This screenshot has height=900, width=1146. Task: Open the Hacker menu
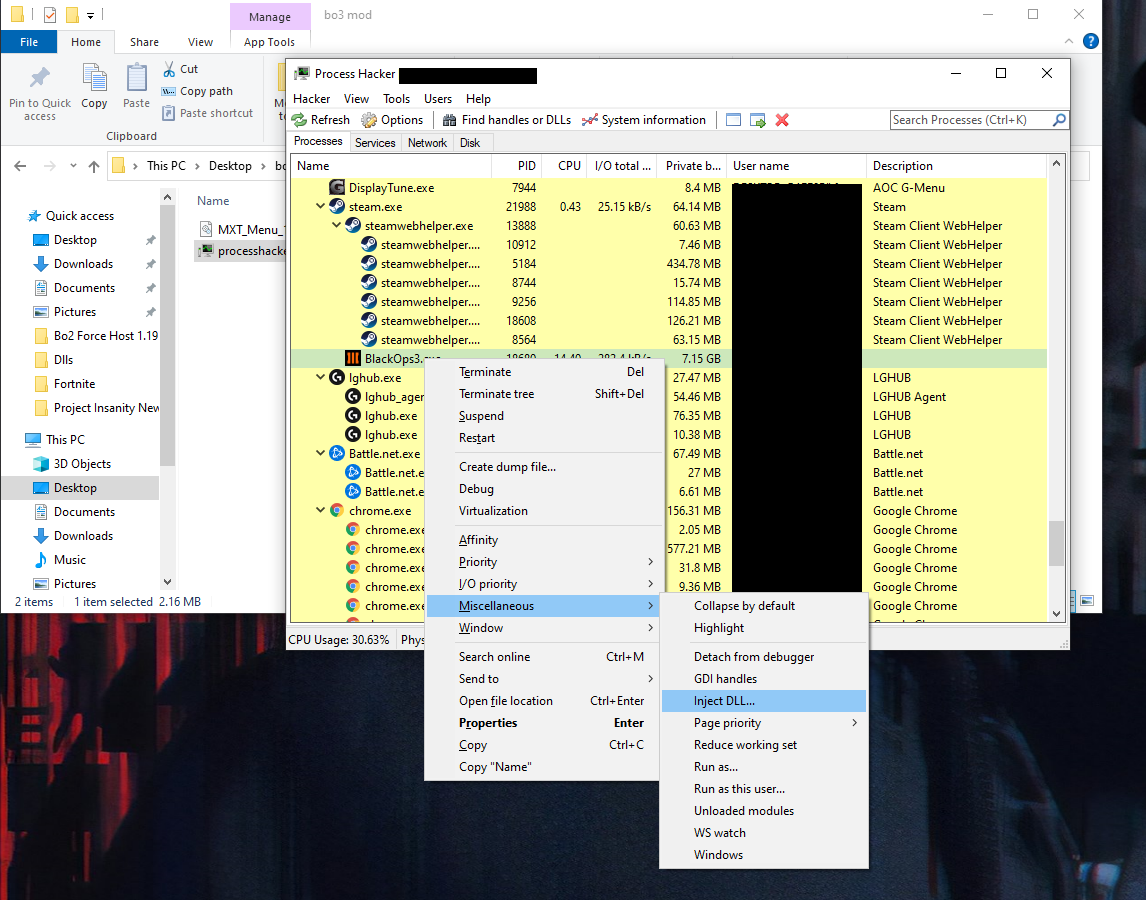pos(311,99)
